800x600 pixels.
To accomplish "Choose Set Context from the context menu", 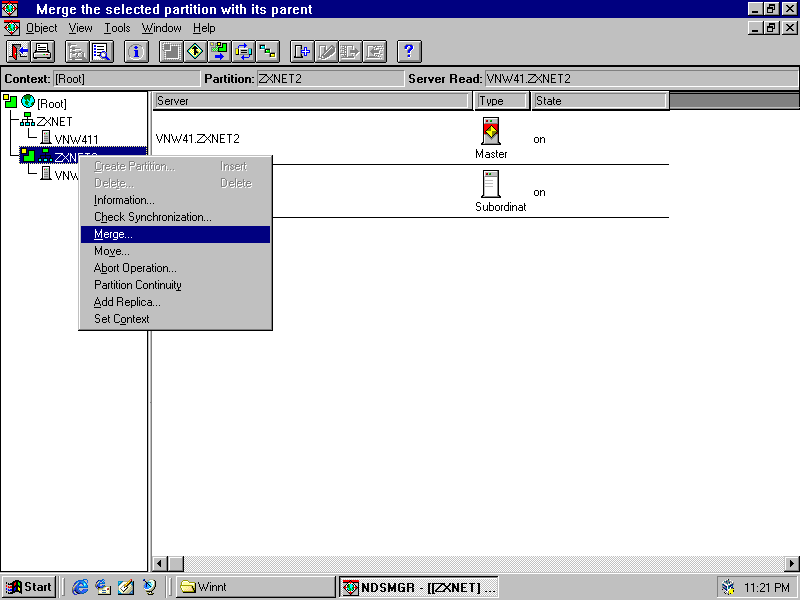I will [176, 319].
